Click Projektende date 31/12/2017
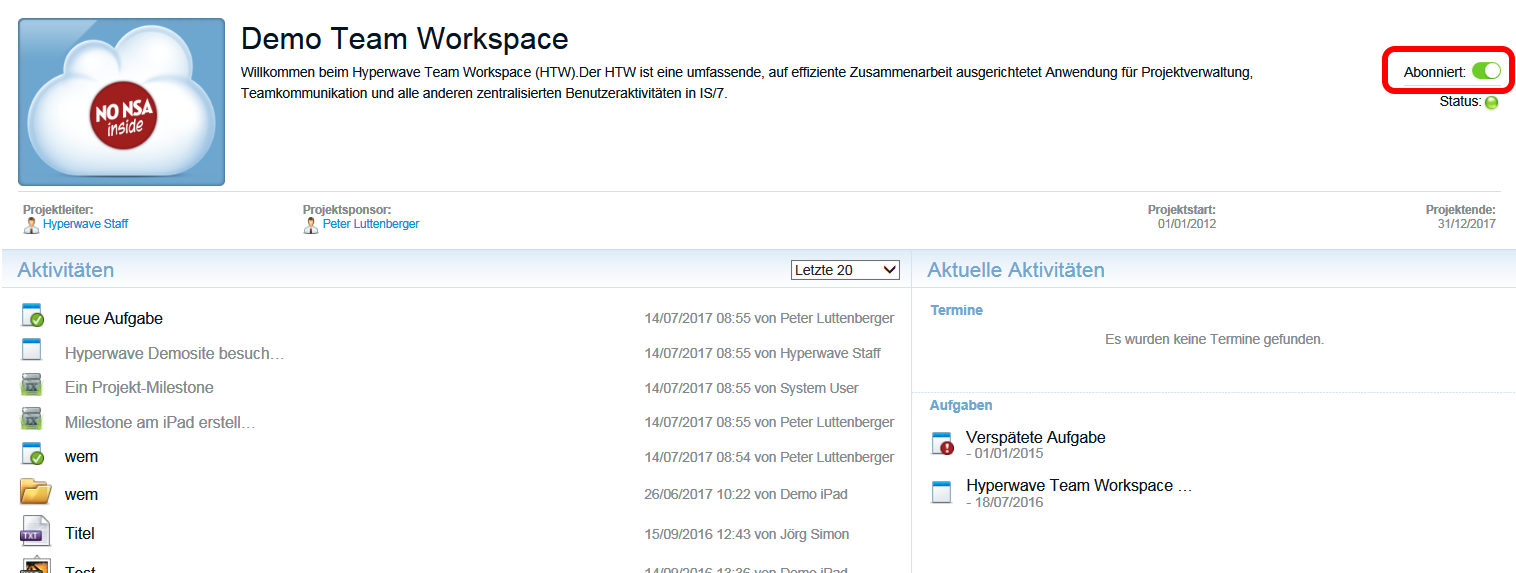Screen dimensions: 1516x573 point(1466,224)
